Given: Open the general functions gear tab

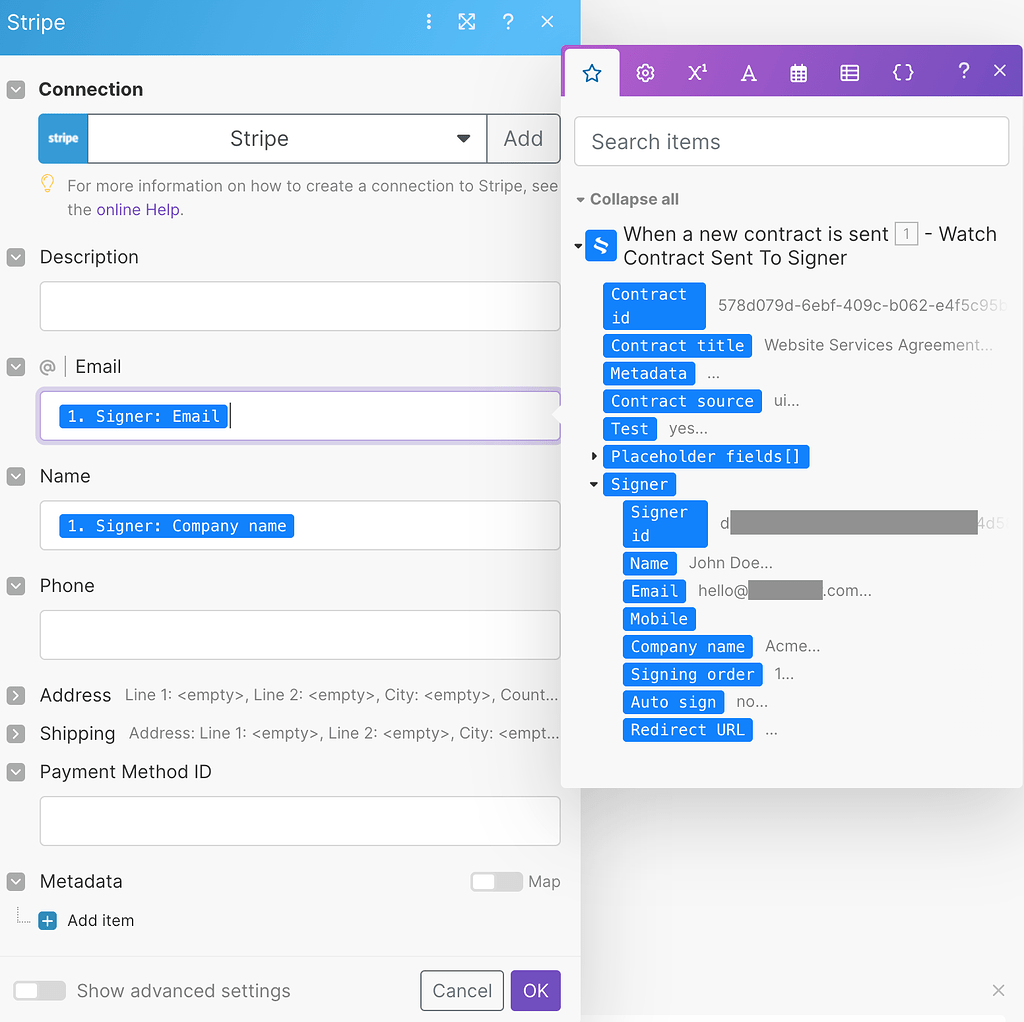Looking at the screenshot, I should click(645, 72).
